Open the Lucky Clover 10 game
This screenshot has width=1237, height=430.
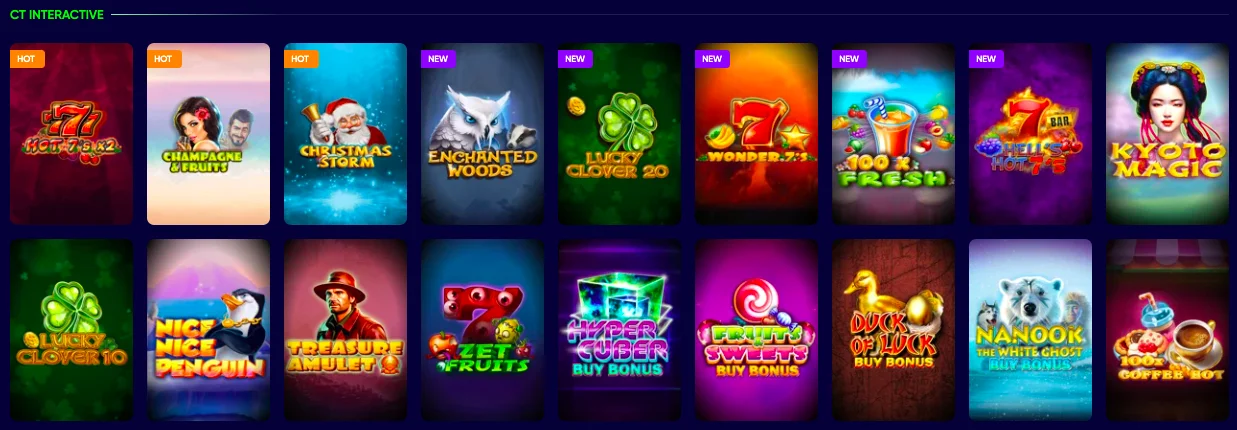pyautogui.click(x=71, y=330)
